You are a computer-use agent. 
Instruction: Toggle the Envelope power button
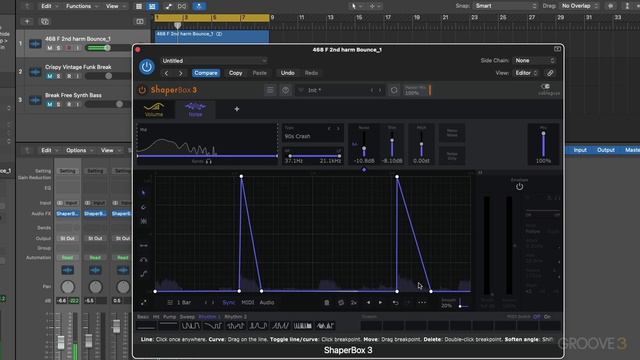tap(519, 187)
